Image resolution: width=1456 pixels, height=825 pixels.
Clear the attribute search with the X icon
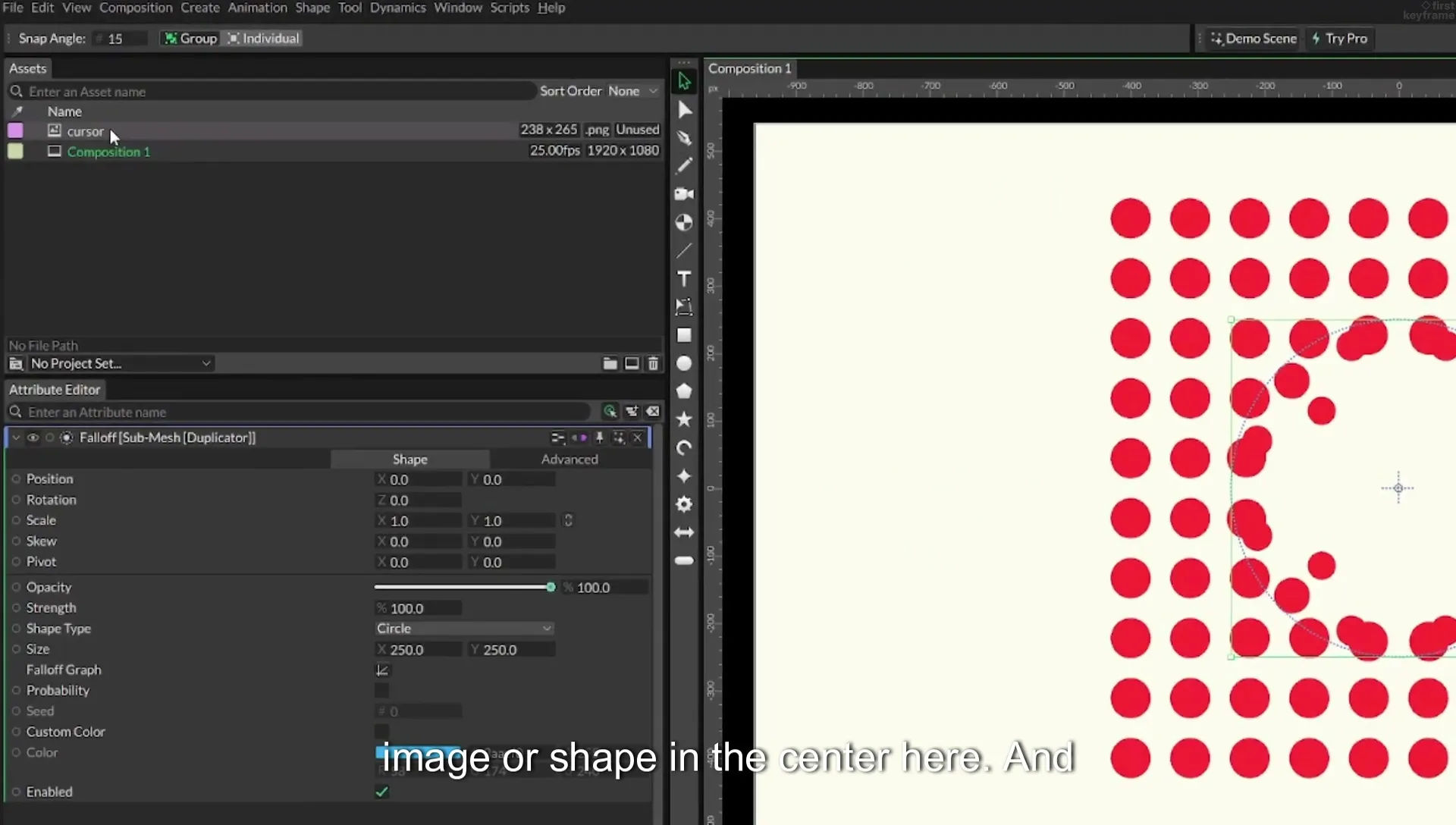[653, 412]
